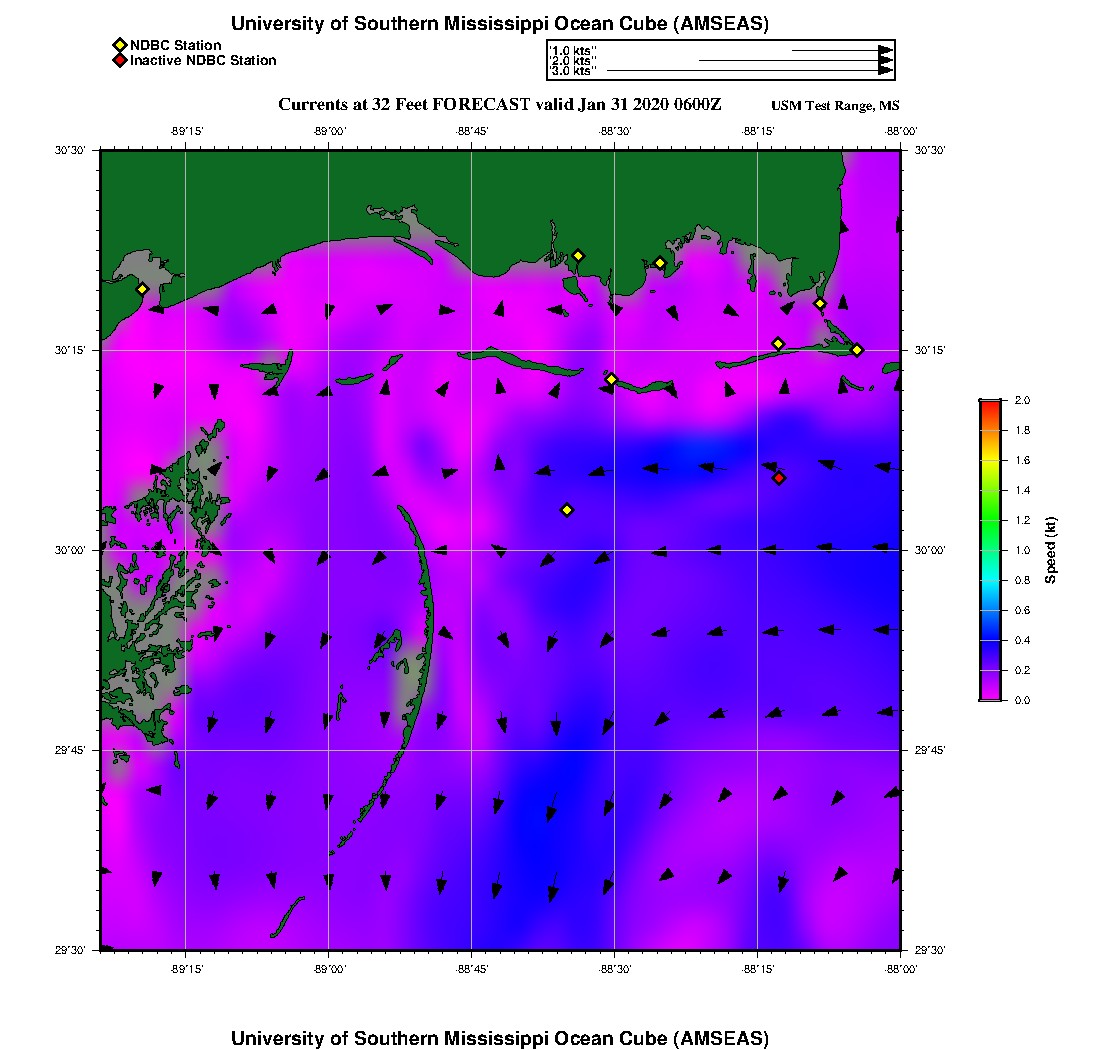Viewport: 1100px width, 1050px height.
Task: Select yellow station marker just left of -88°30' gridline
Action: tap(611, 379)
